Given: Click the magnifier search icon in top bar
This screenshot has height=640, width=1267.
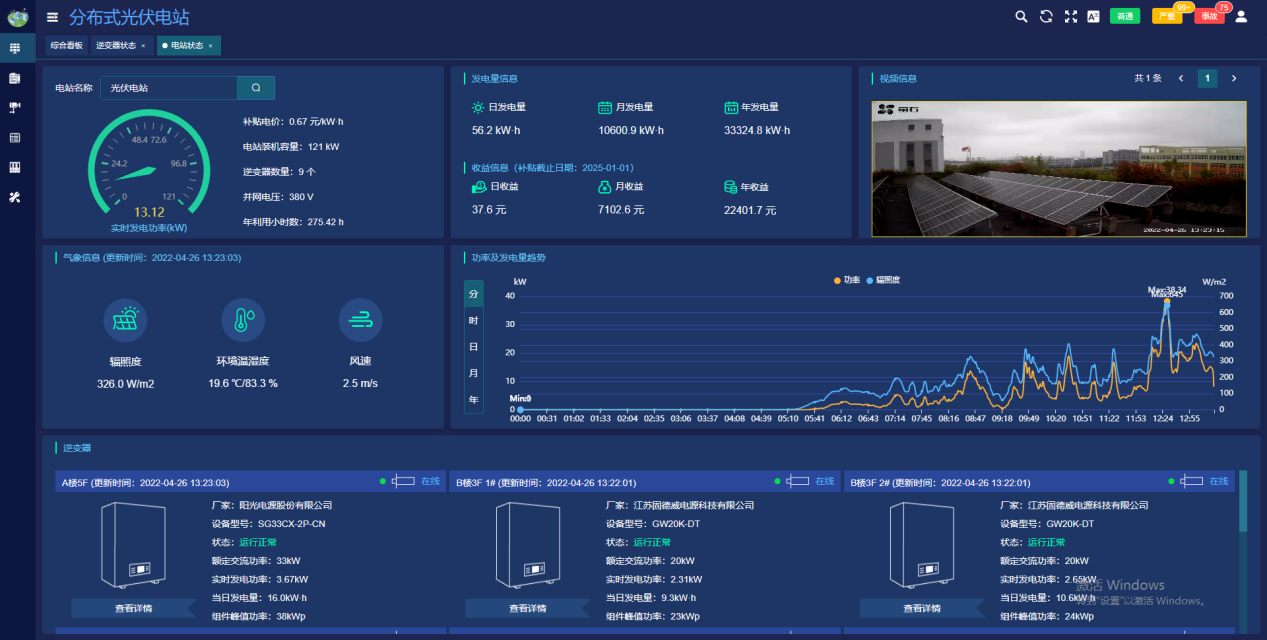Looking at the screenshot, I should [x=1021, y=16].
